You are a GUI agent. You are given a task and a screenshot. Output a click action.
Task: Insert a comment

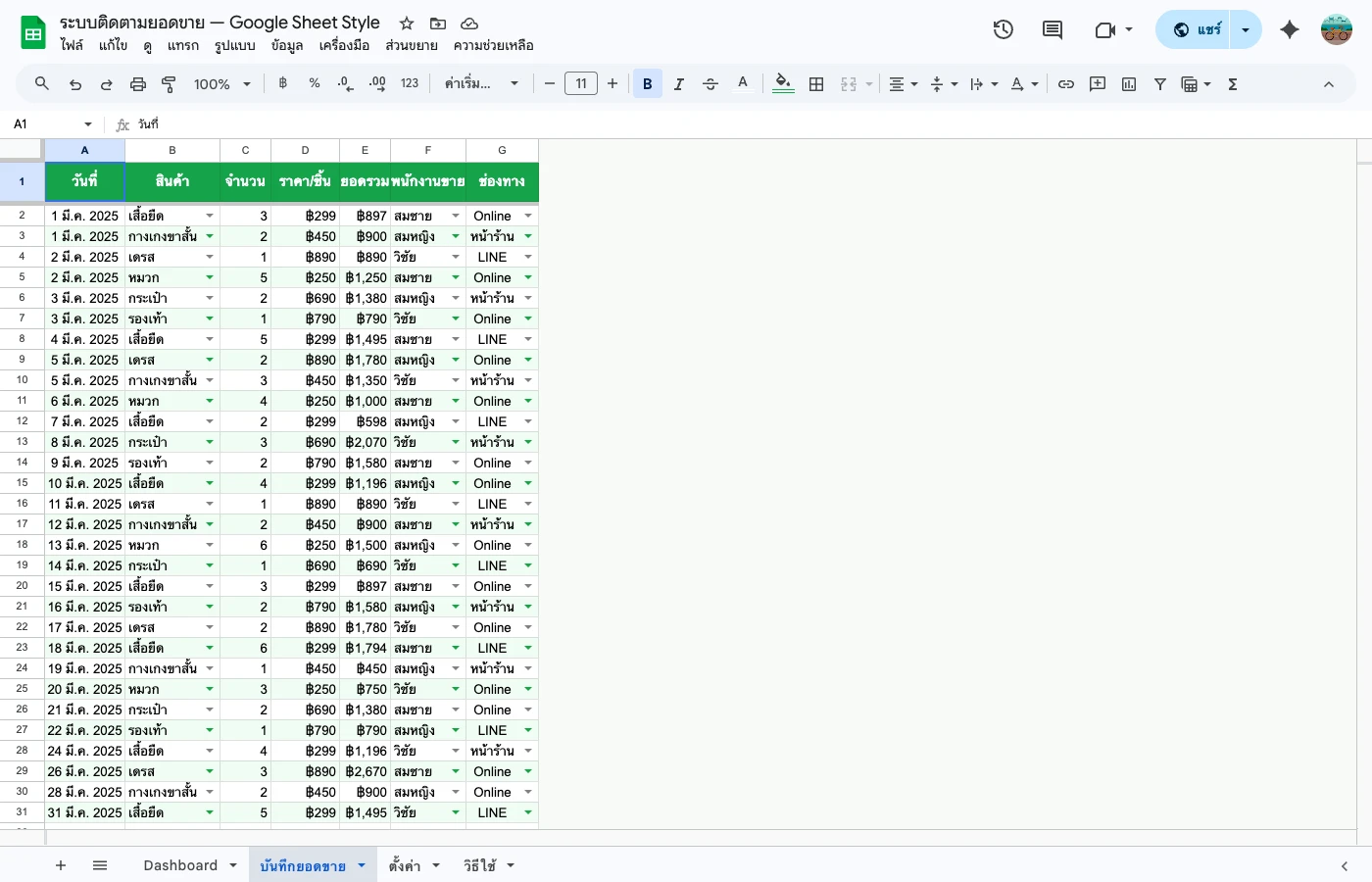(x=1097, y=83)
